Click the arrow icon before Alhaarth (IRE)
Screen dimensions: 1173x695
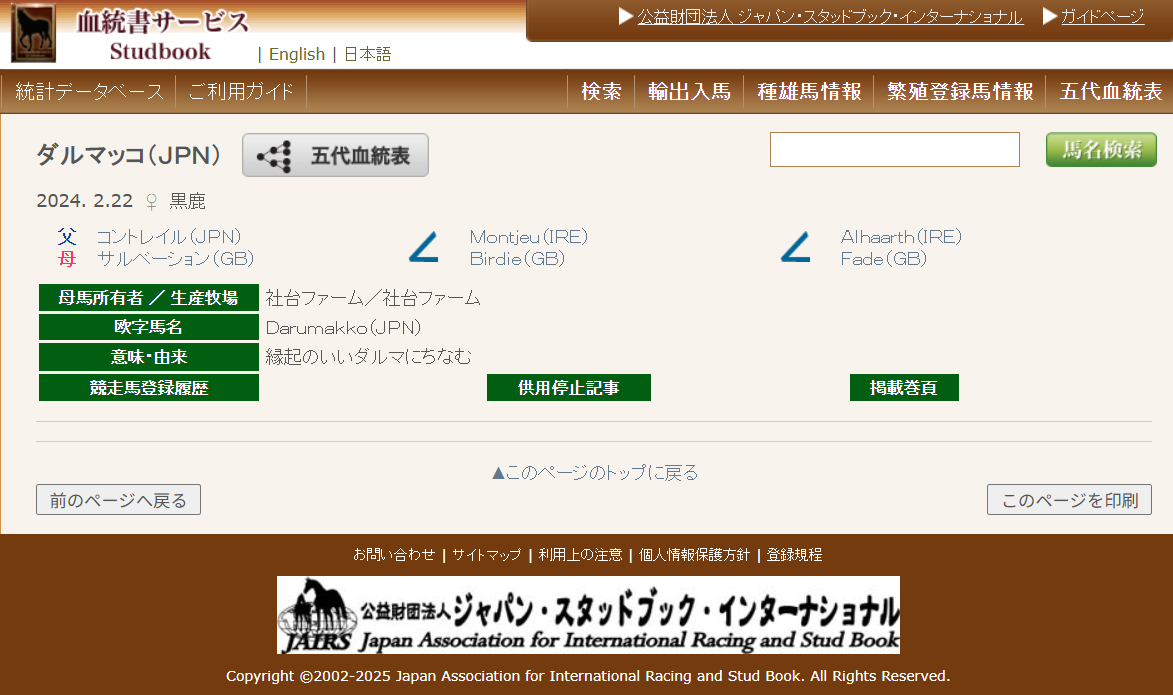795,248
